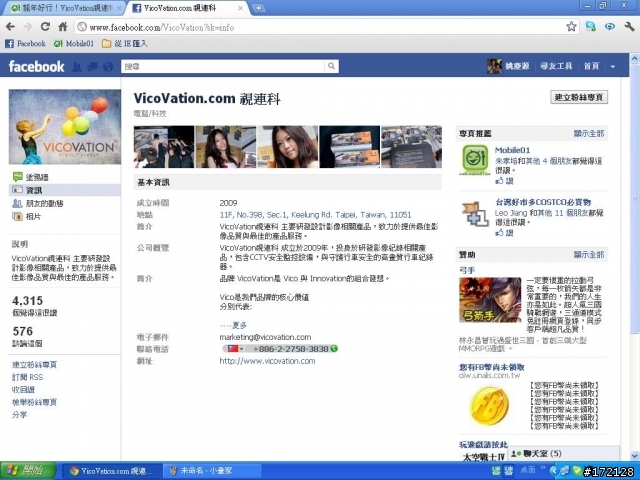Click the 分享 share link
This screenshot has width=640, height=480.
tap(19, 415)
